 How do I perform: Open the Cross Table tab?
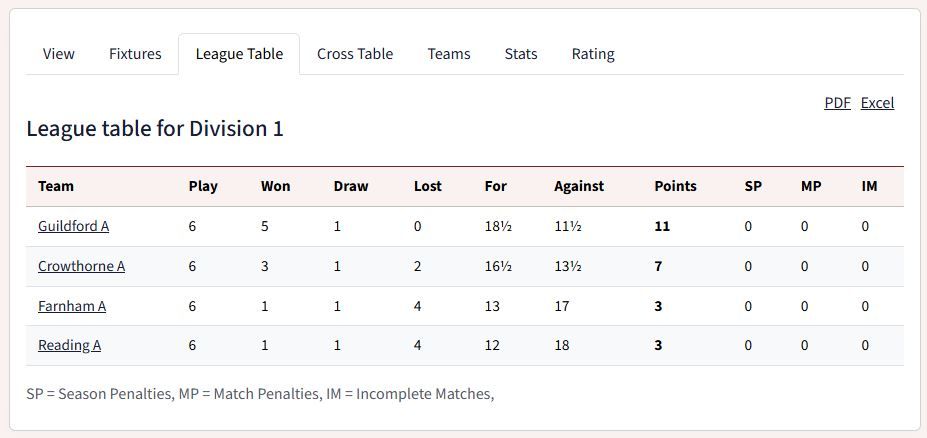coord(355,54)
